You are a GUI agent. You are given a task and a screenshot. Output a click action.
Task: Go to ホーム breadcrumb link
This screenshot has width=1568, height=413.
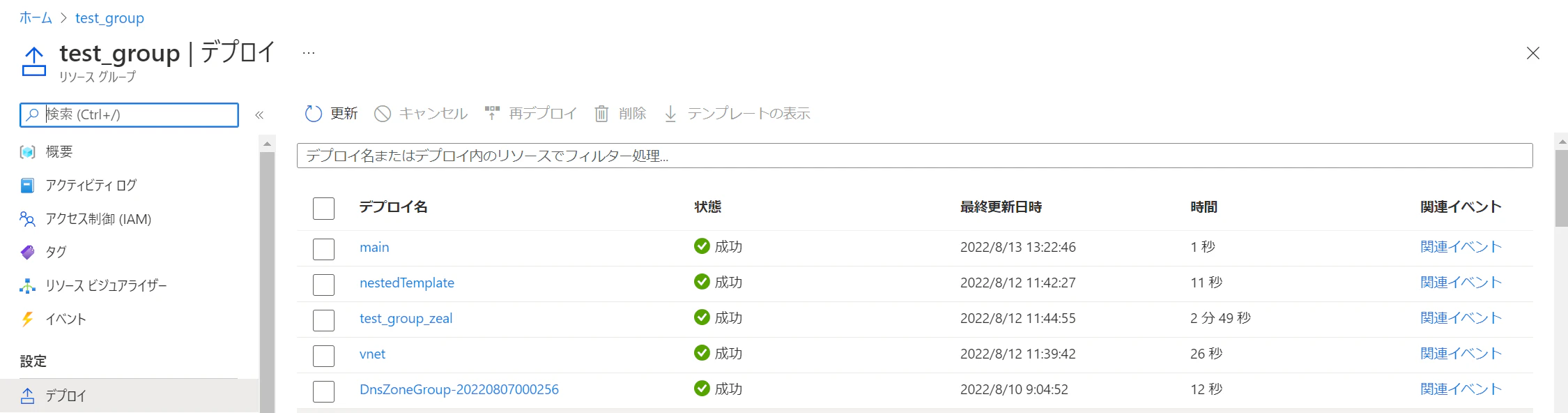coord(36,17)
